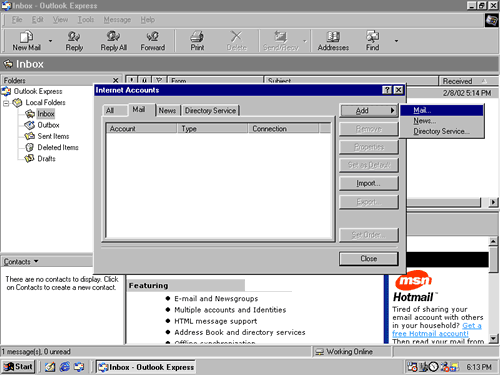The width and height of the screenshot is (500, 375).
Task: Select the Outbox folder in tree
Action: tap(48, 125)
